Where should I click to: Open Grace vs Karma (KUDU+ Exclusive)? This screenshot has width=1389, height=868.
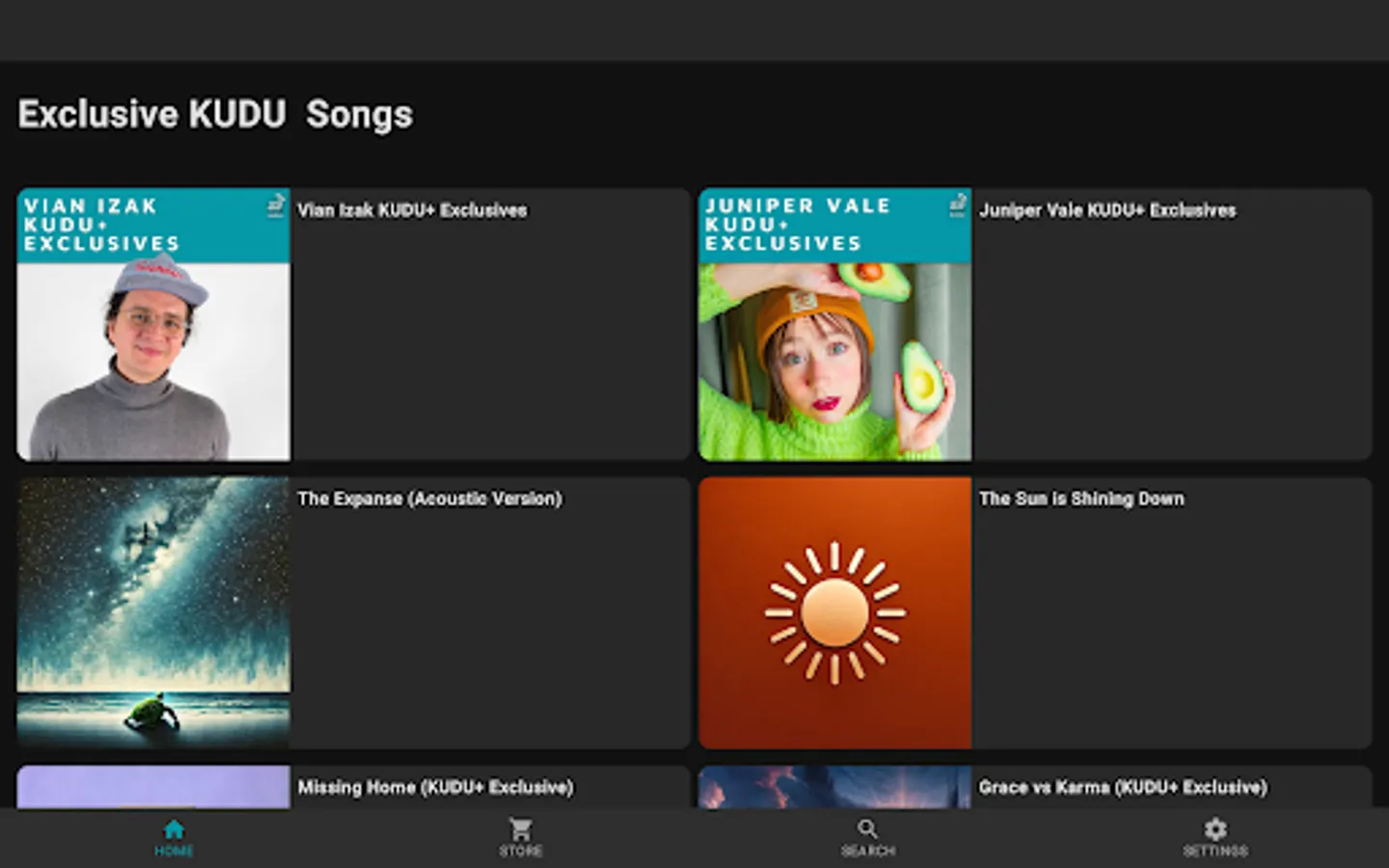pyautogui.click(x=1123, y=787)
